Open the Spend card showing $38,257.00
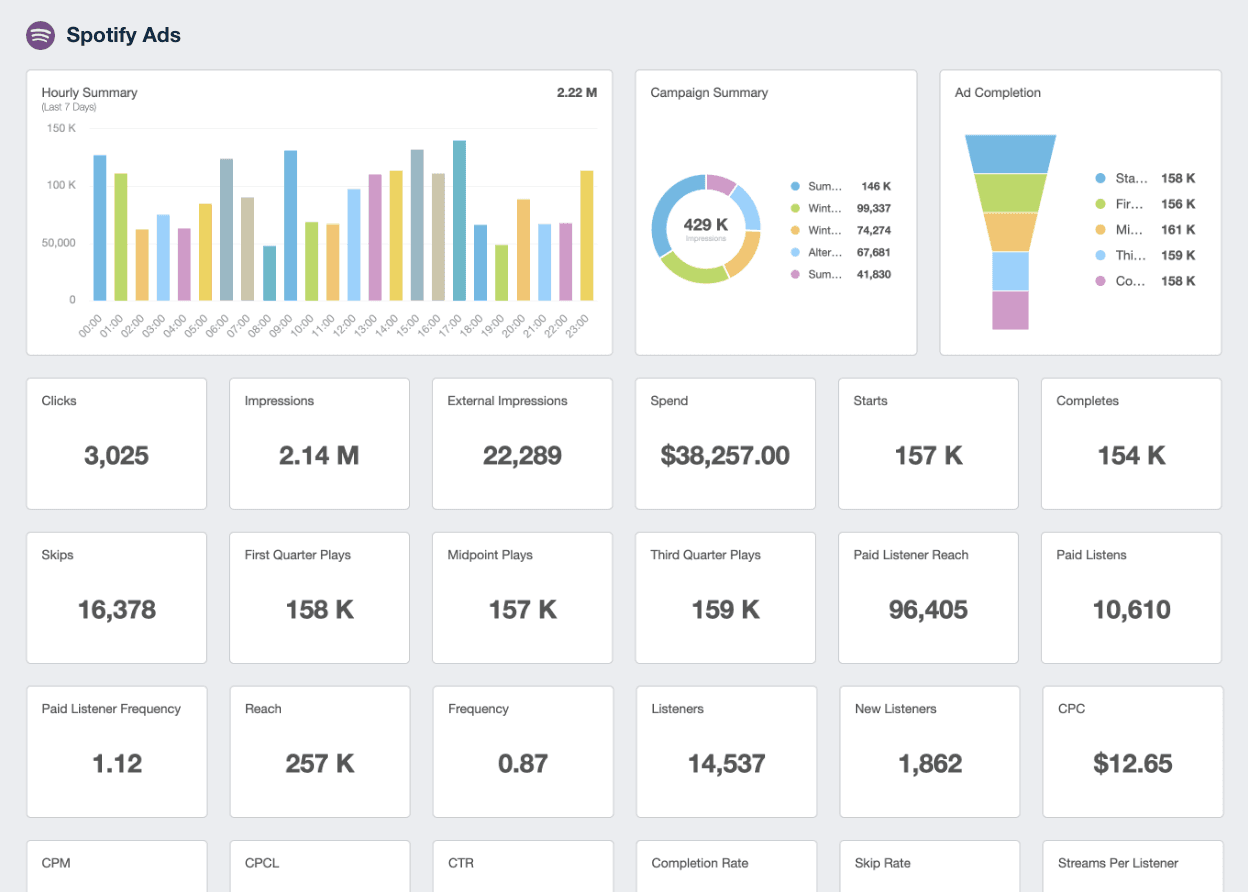This screenshot has height=892, width=1248. point(725,443)
